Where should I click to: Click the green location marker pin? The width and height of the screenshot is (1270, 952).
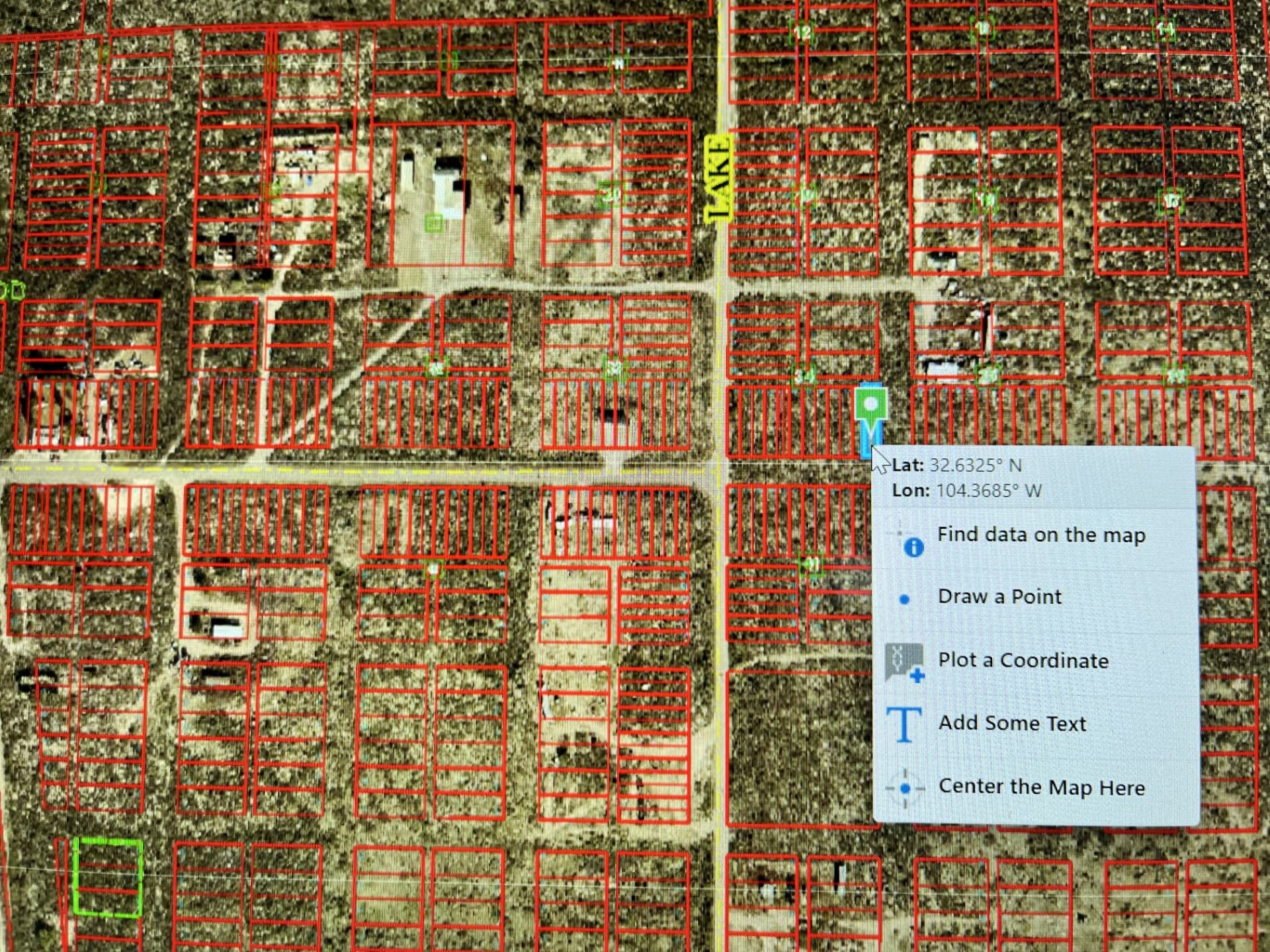coord(870,404)
